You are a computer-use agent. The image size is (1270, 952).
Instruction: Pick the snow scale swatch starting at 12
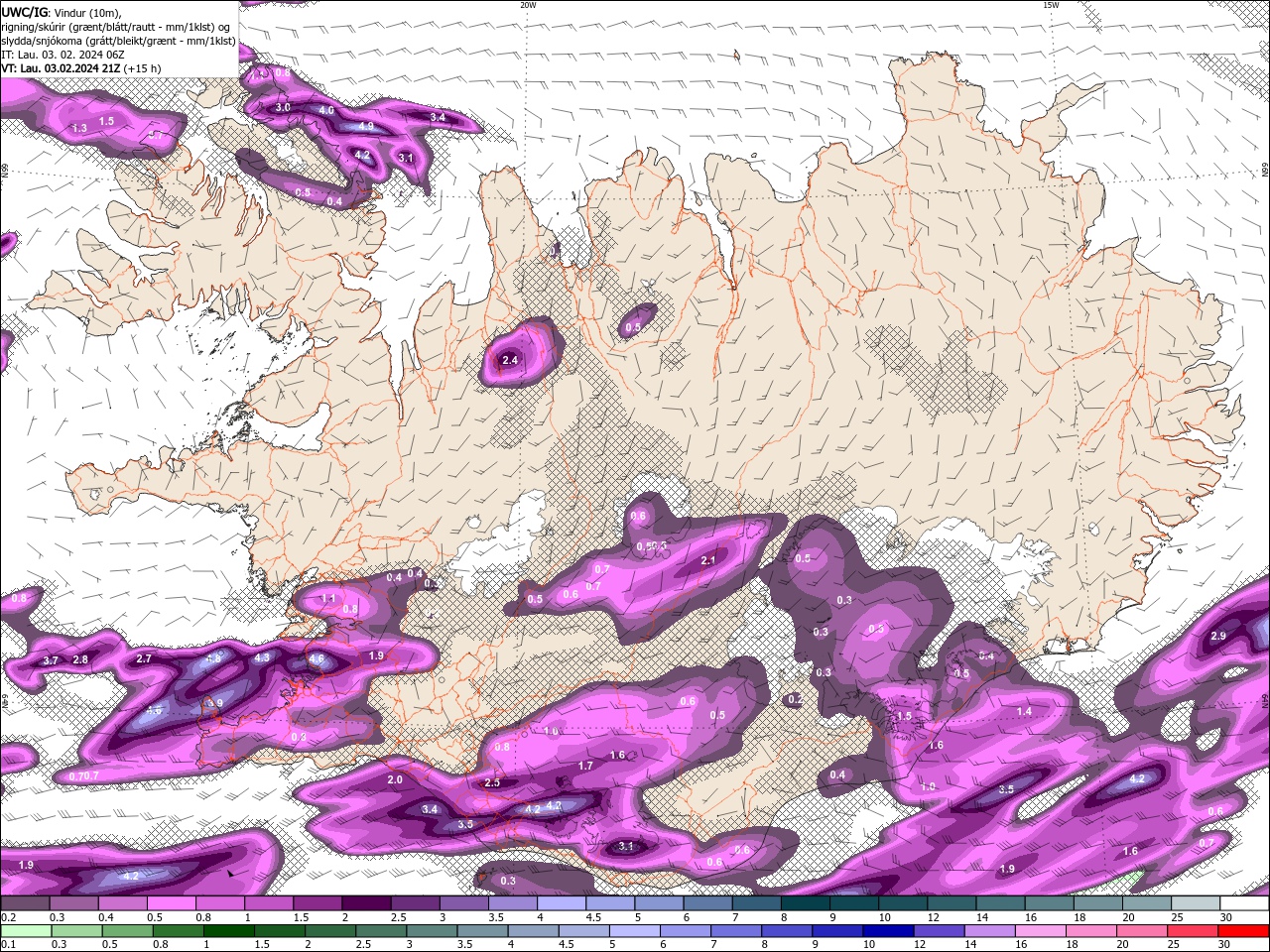tap(952, 903)
